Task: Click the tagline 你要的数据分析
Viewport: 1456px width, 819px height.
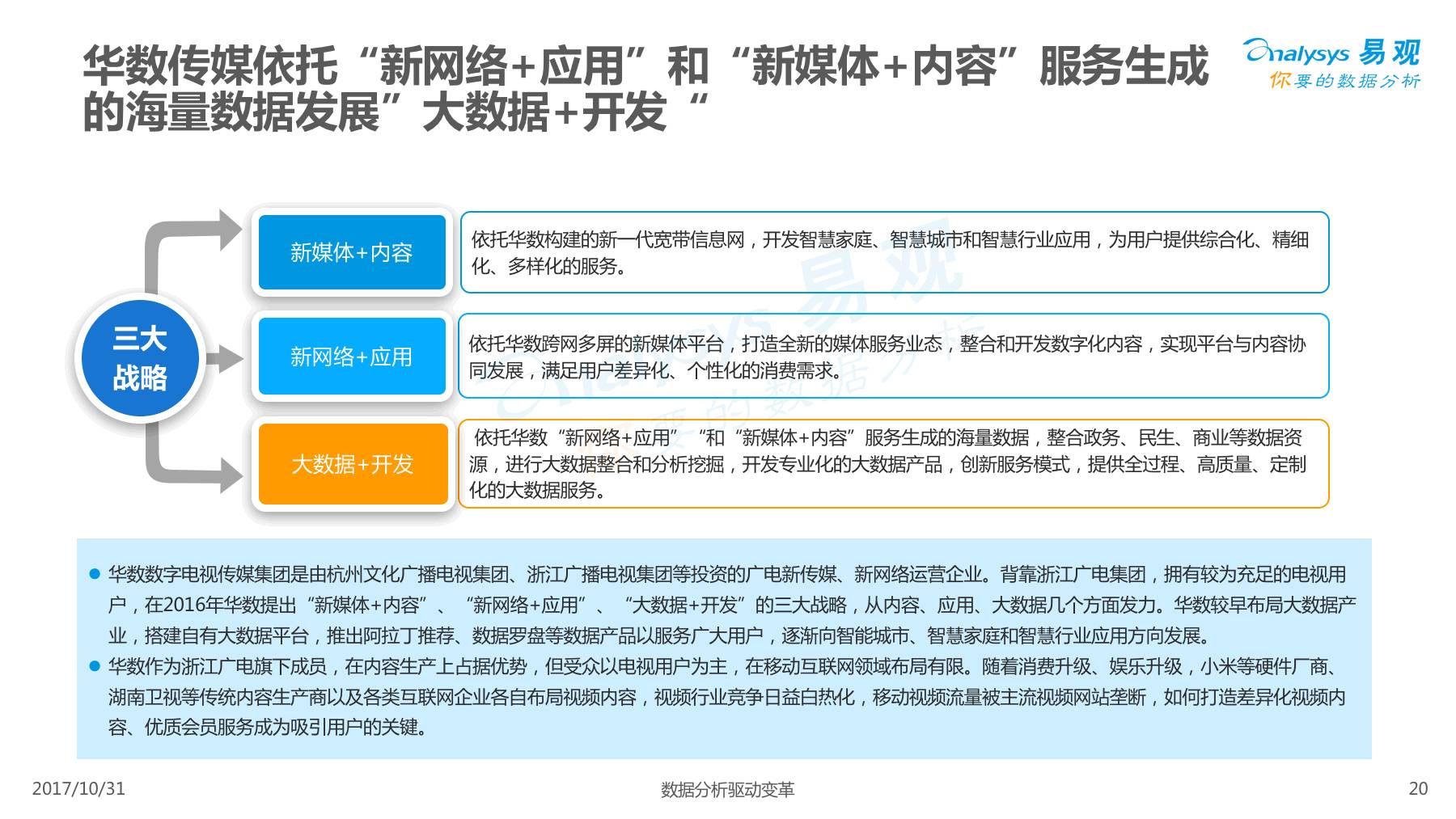Action: point(1344,81)
